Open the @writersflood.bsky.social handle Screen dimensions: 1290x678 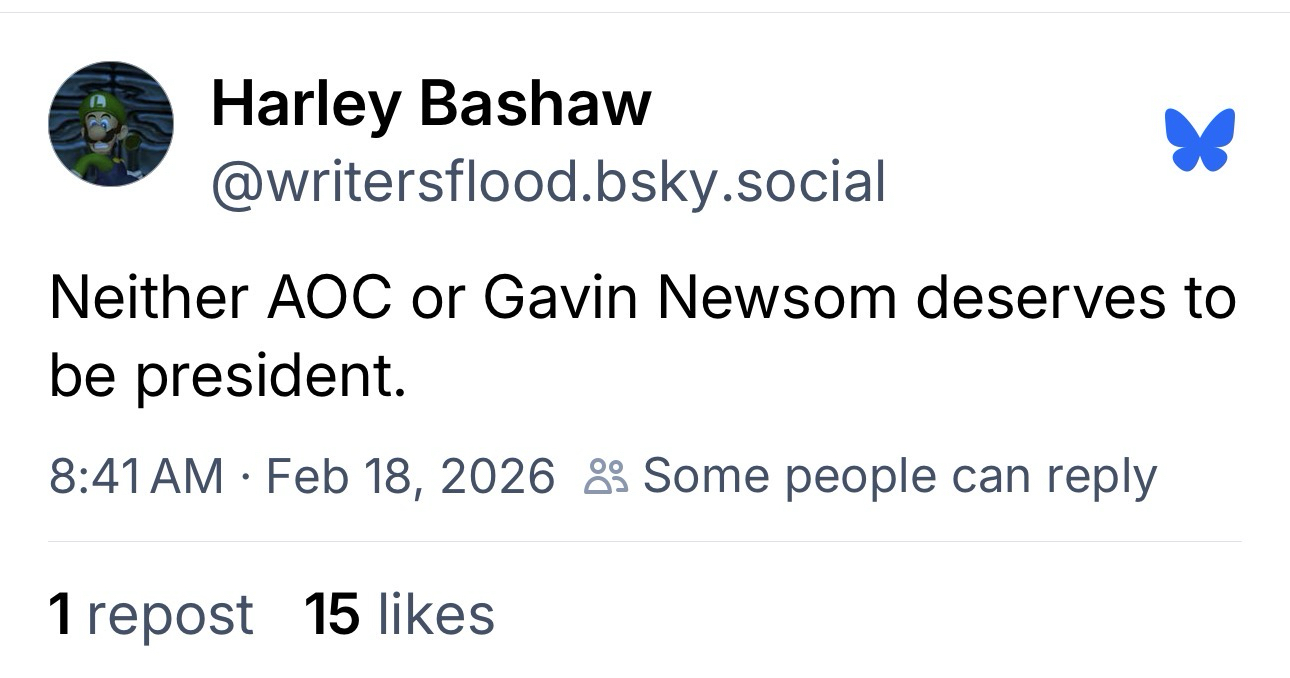[x=548, y=182]
